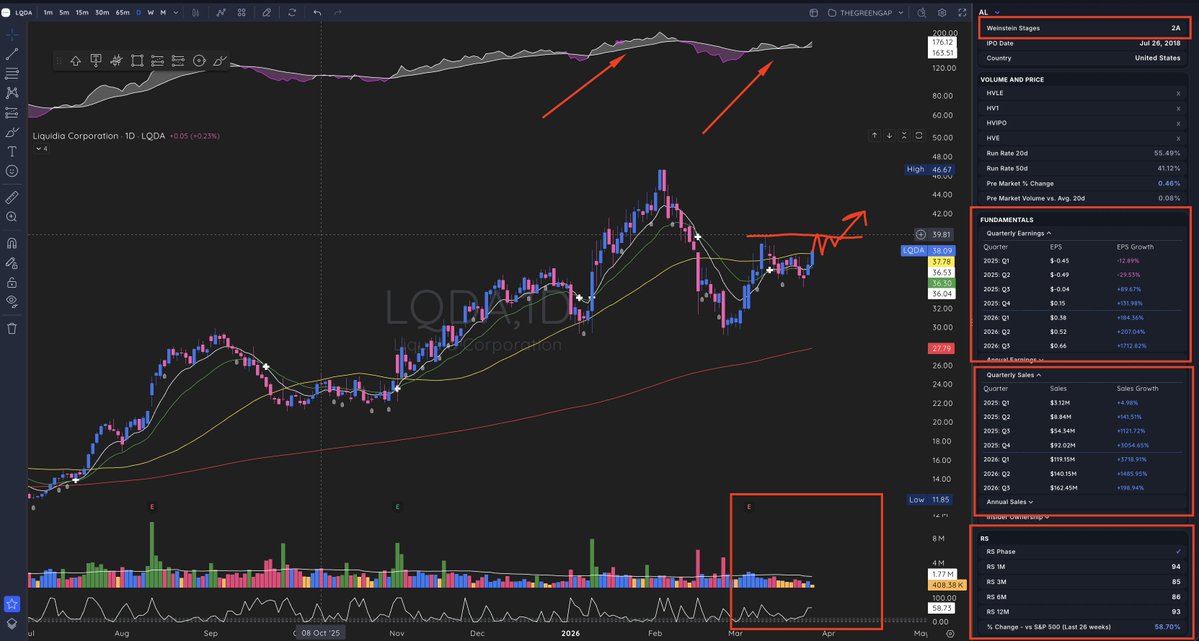1199x641 pixels.
Task: Toggle magnet mode for drawings
Action: [x=12, y=243]
